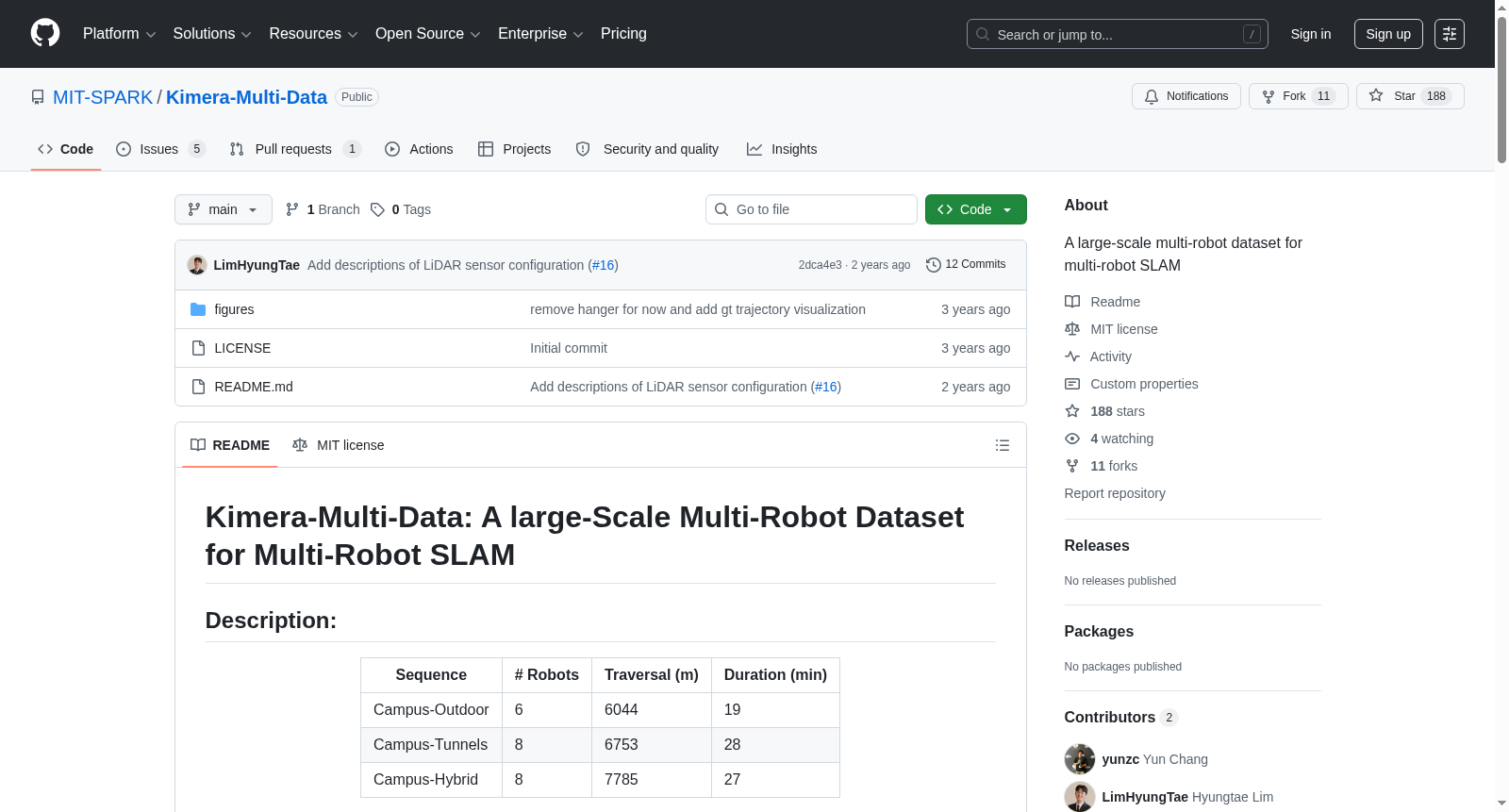Open the MIT-SPARK organization link
1509x812 pixels.
[x=103, y=97]
